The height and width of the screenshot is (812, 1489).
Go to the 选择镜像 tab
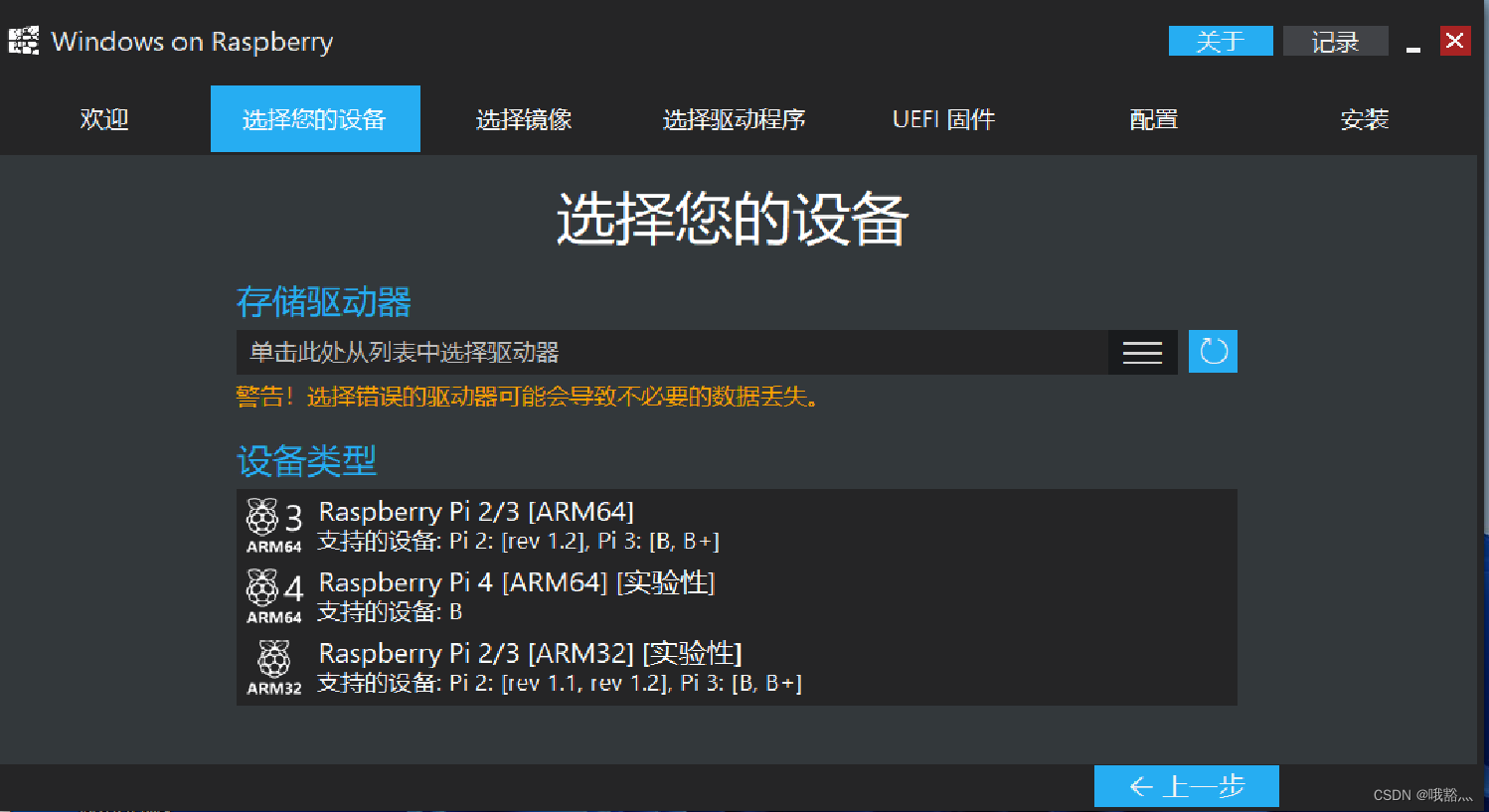[x=525, y=119]
